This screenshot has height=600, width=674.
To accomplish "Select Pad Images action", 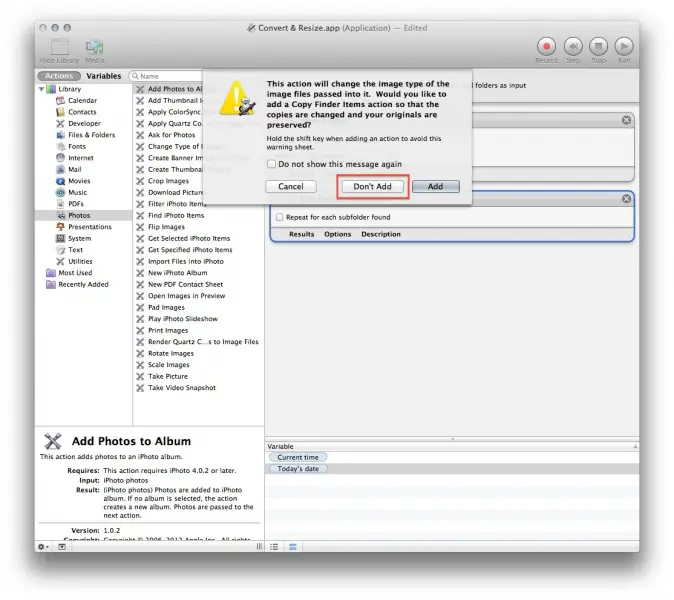I will pos(166,307).
